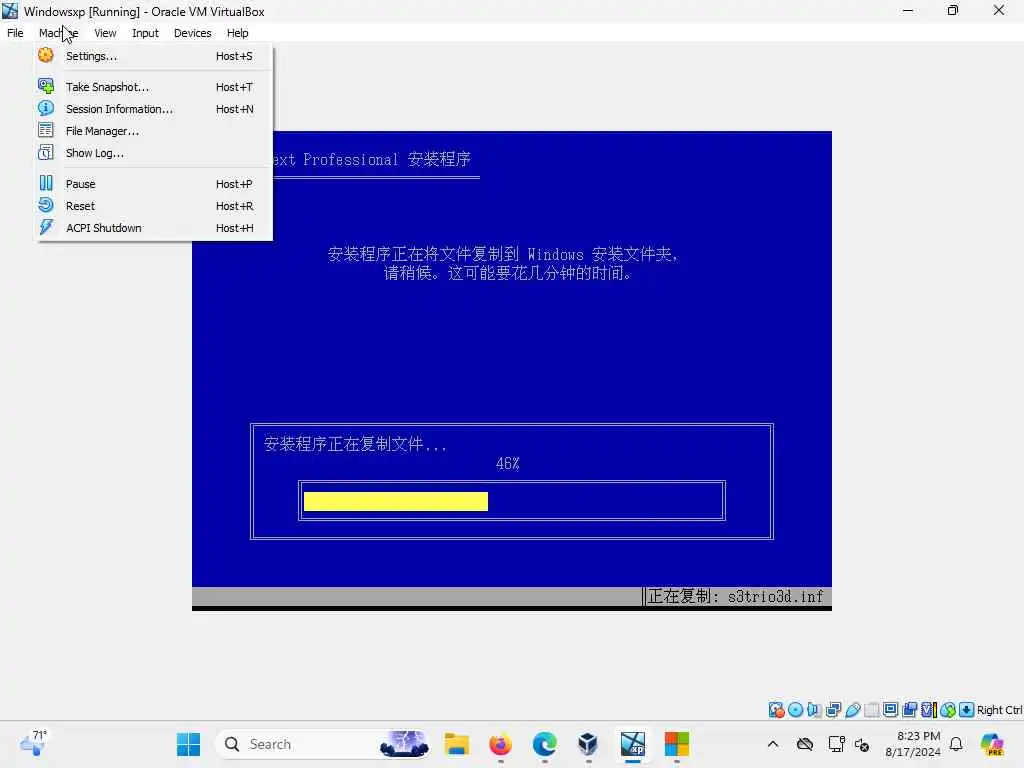Screen dimensions: 1024x768
Task: Select Show Log menu entry
Action: tap(154, 153)
